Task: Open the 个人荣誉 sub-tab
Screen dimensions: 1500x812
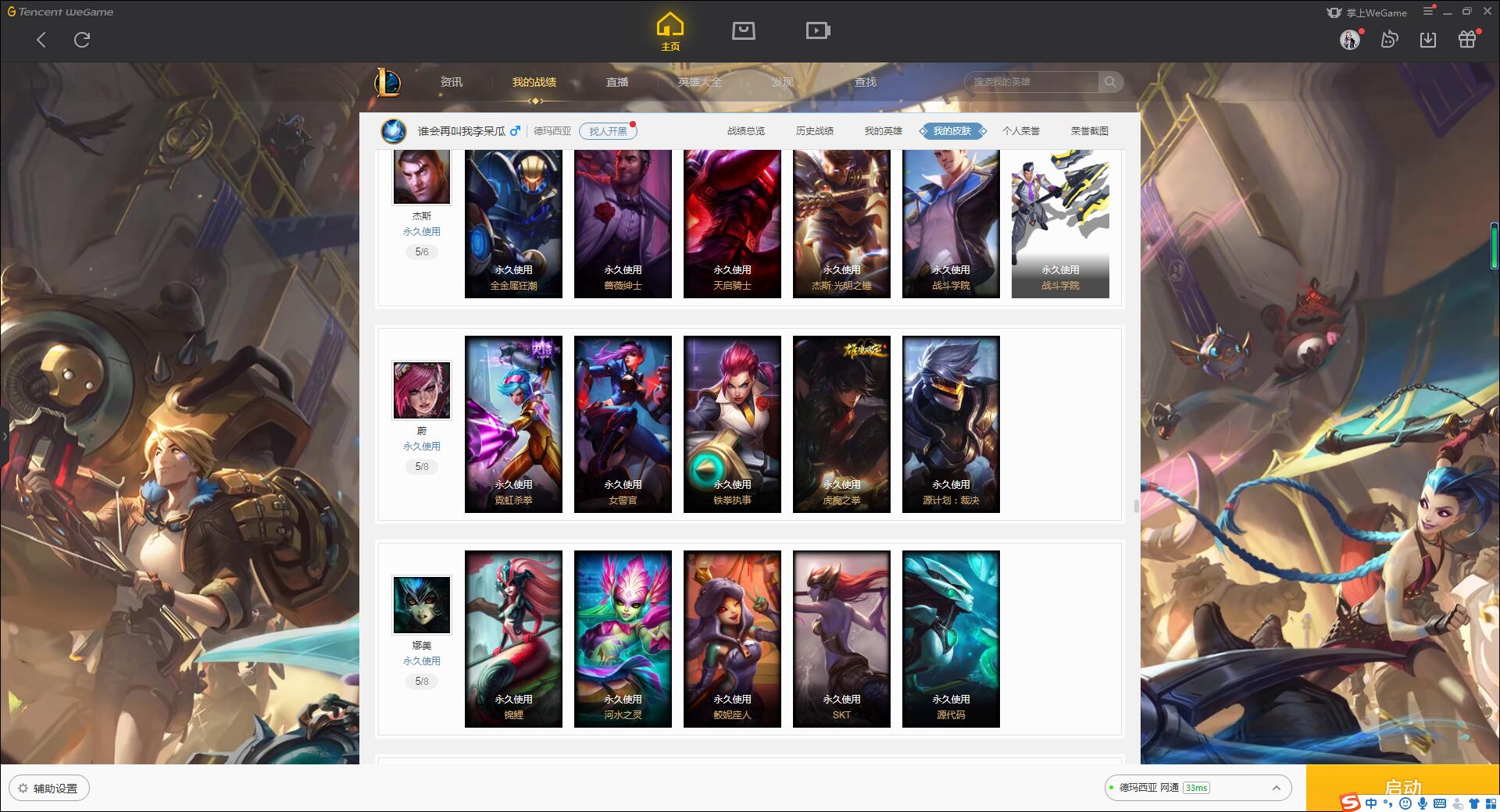Action: tap(1021, 131)
